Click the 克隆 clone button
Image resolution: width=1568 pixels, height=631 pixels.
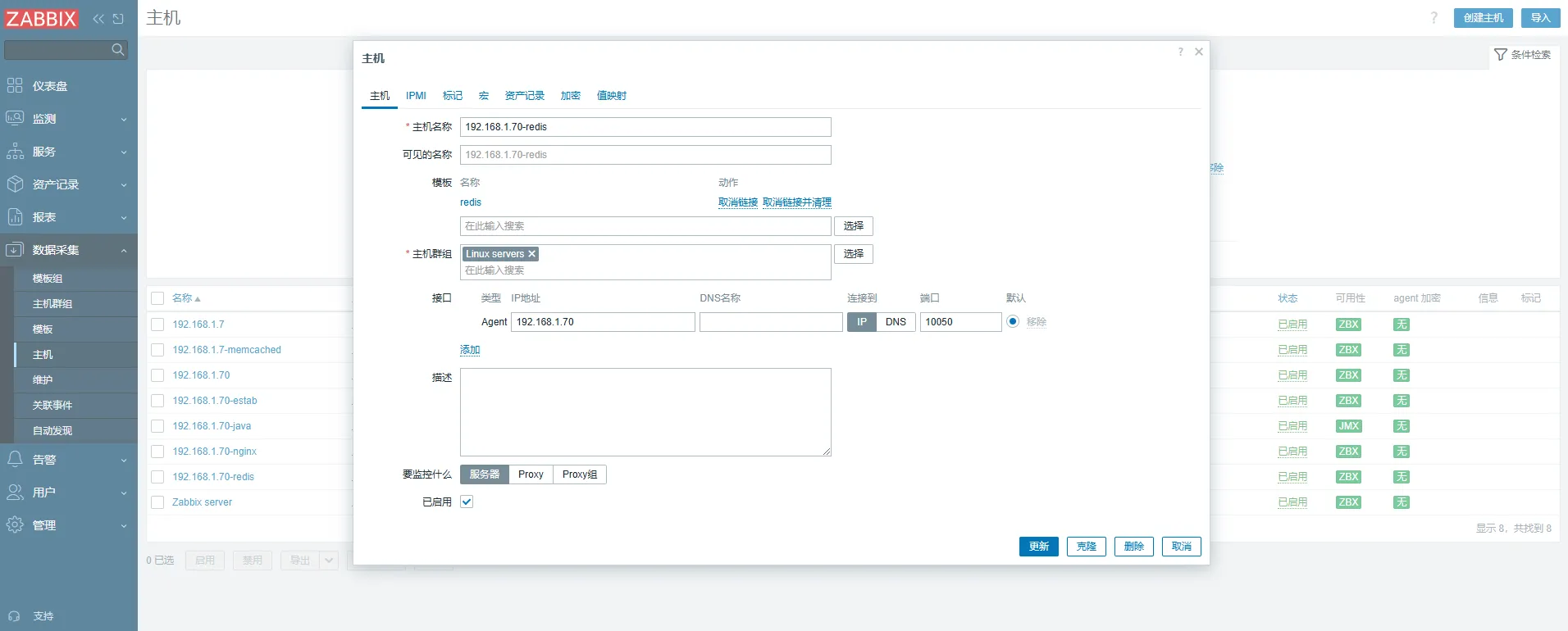[1087, 547]
